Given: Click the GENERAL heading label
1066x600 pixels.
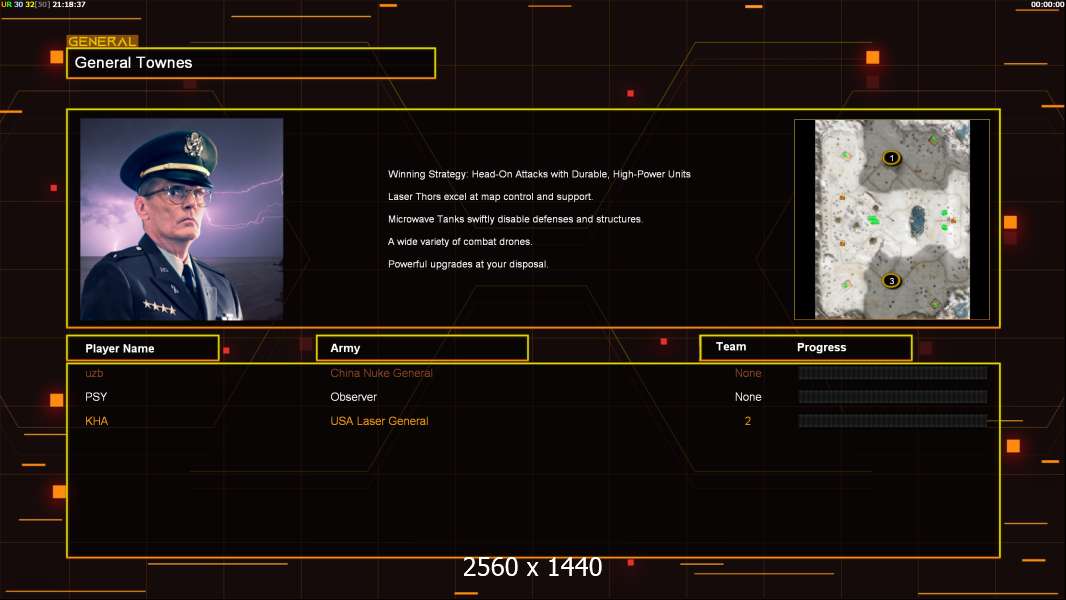Looking at the screenshot, I should 102,41.
